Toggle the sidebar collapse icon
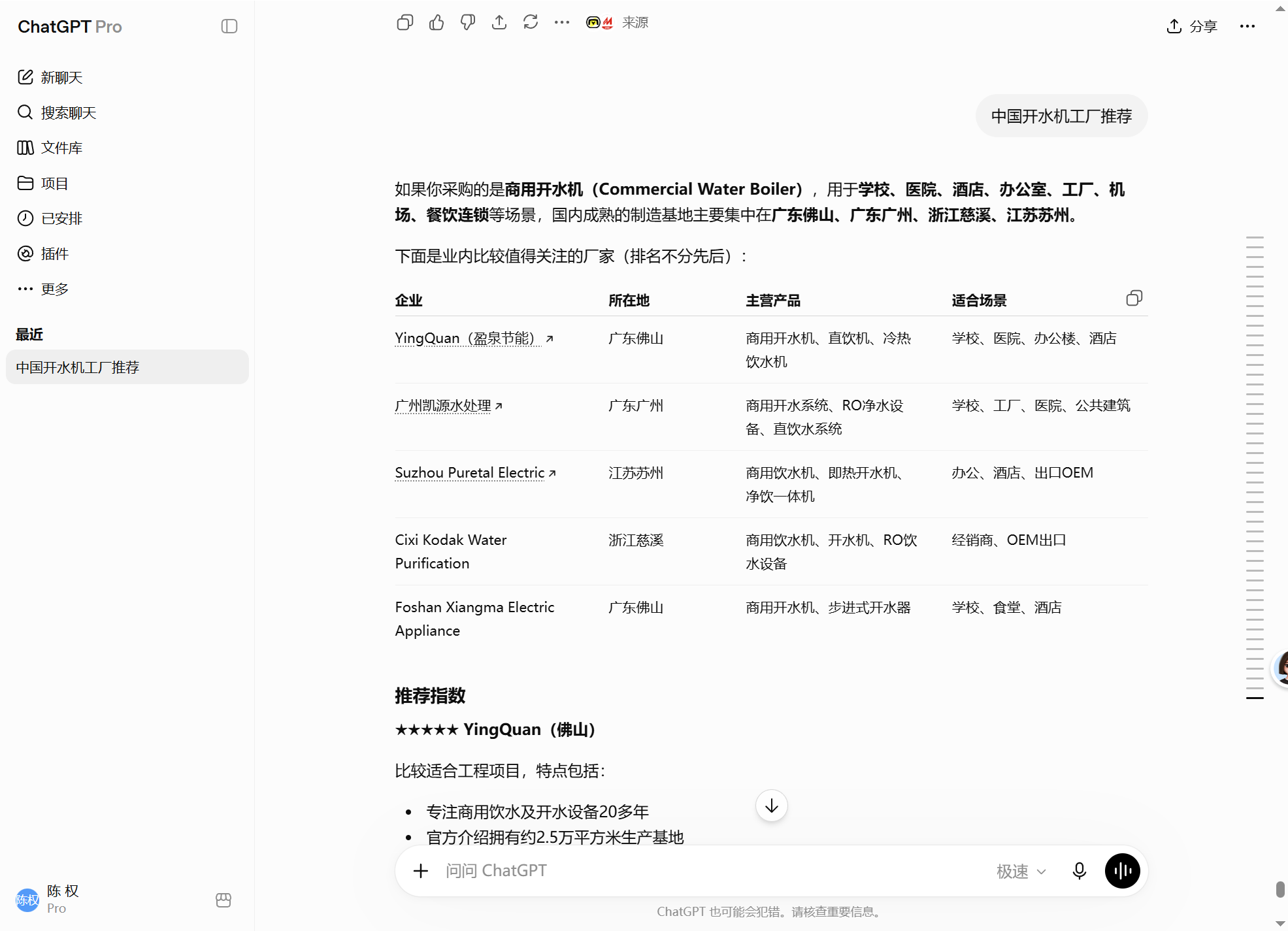Screen dimensions: 1288x931 [x=229, y=26]
